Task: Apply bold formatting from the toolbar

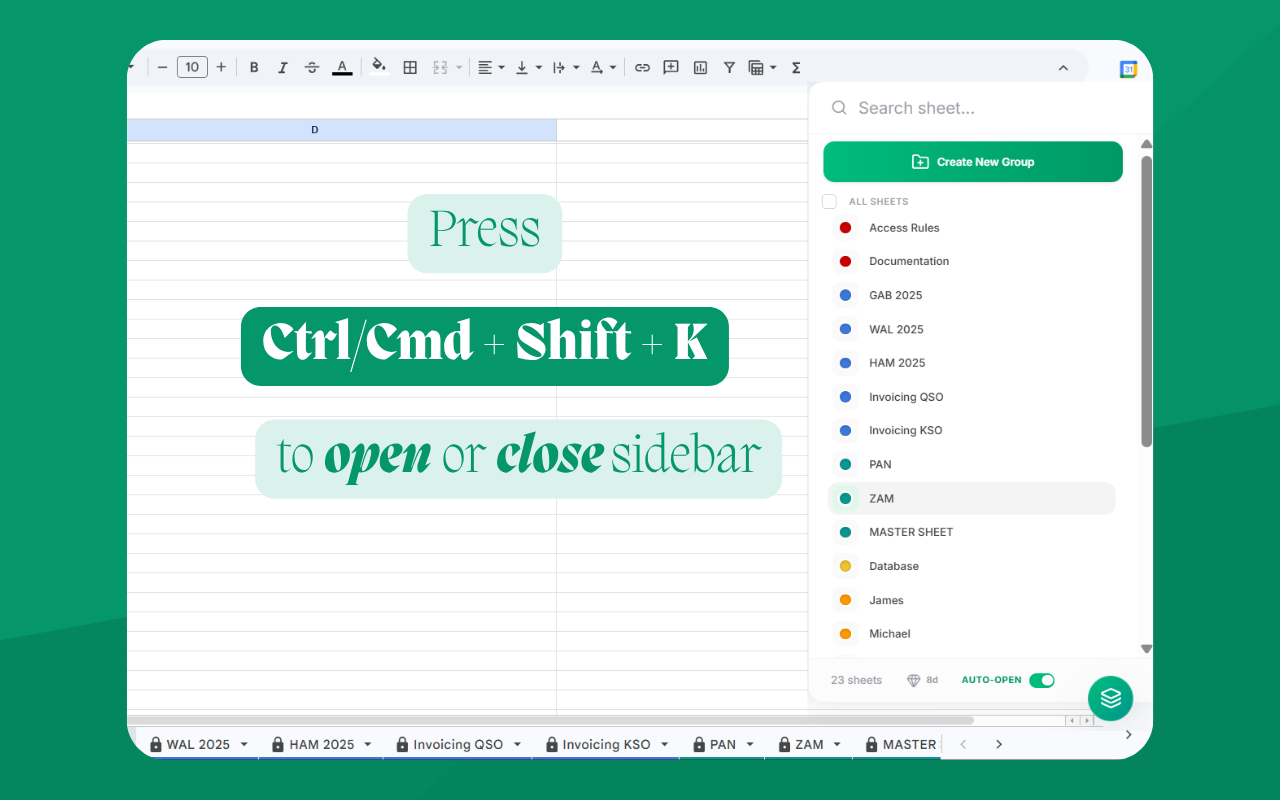Action: click(x=254, y=67)
